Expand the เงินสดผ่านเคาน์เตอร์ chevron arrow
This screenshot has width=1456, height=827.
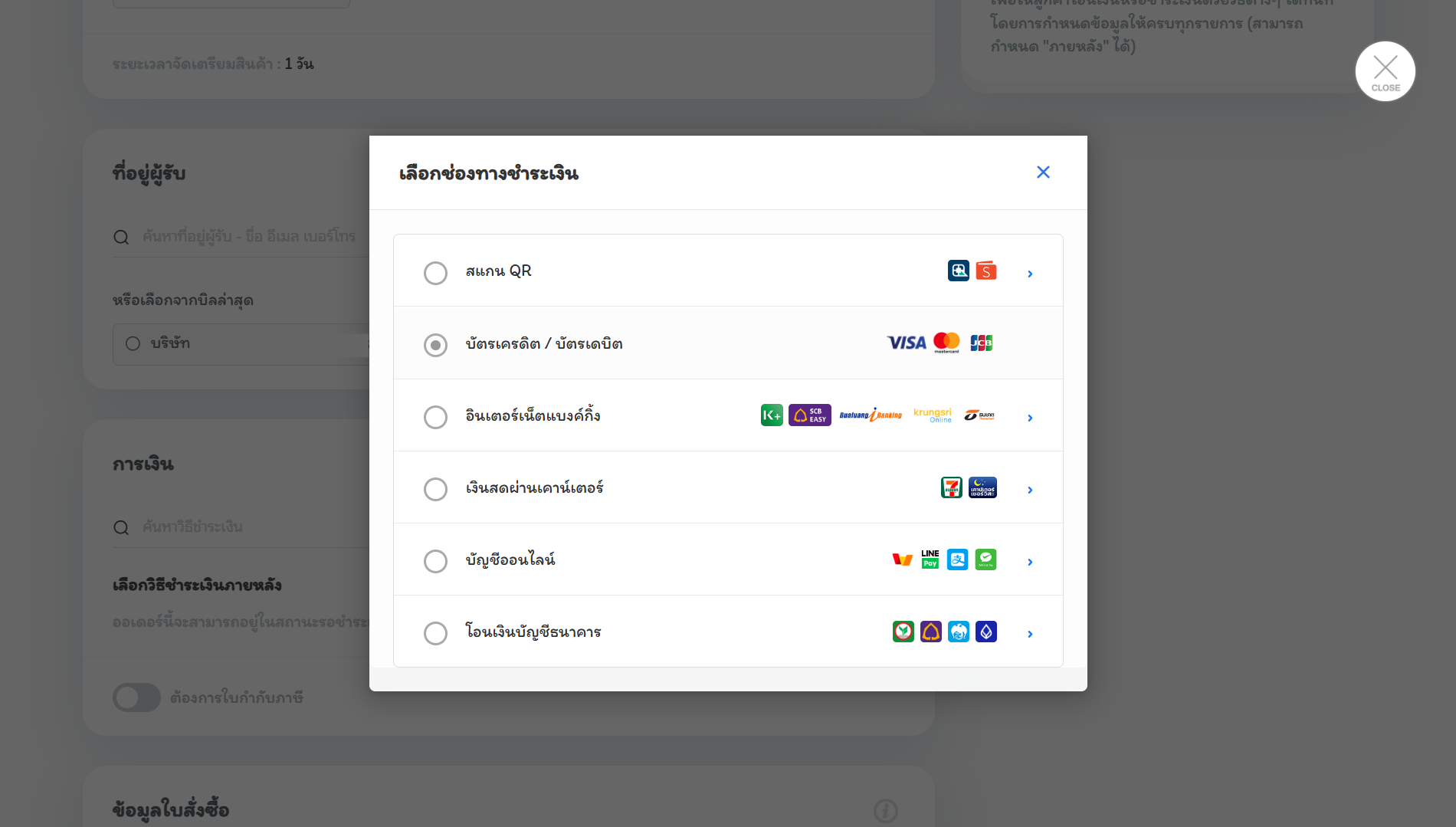(x=1030, y=490)
